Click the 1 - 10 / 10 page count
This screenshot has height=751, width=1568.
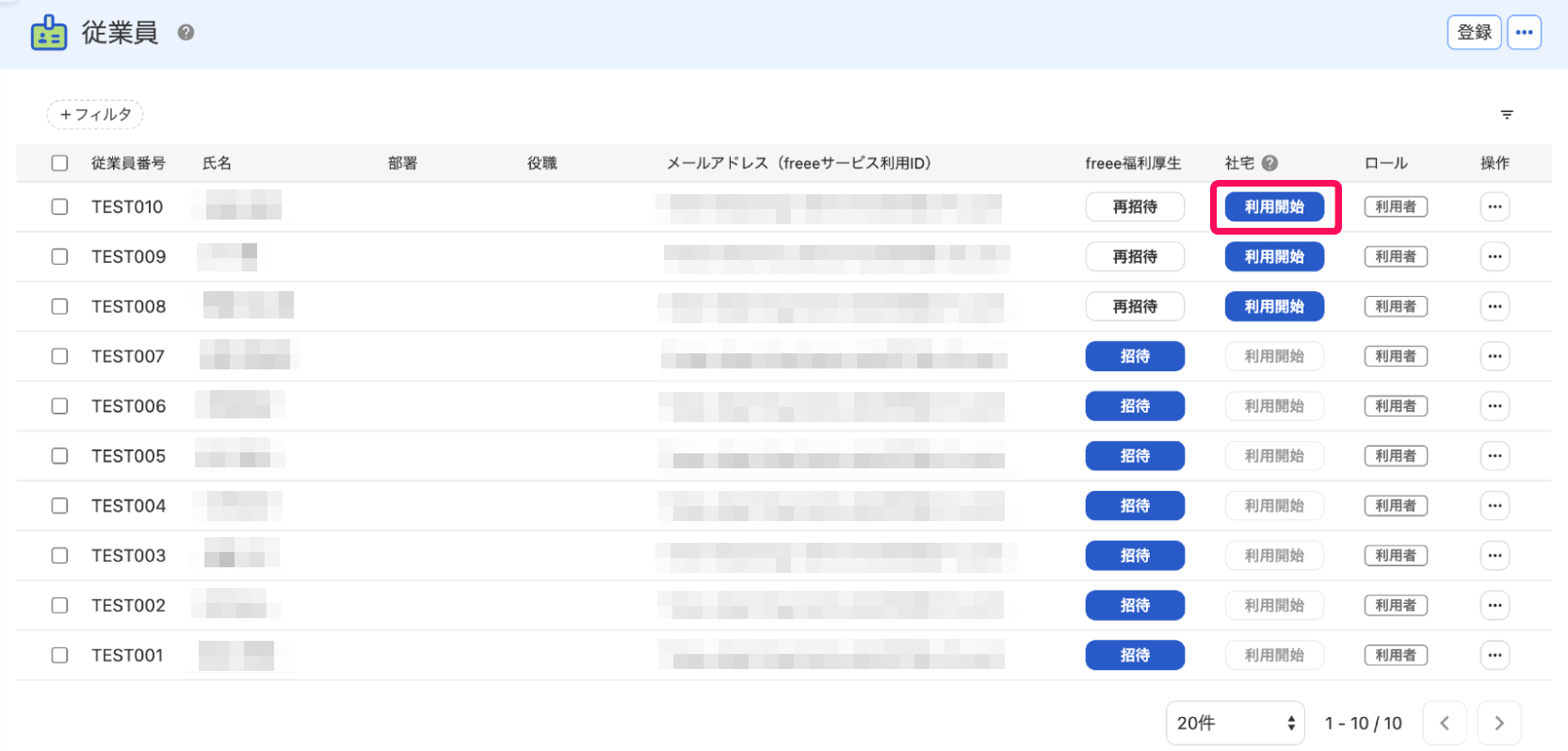(1363, 724)
